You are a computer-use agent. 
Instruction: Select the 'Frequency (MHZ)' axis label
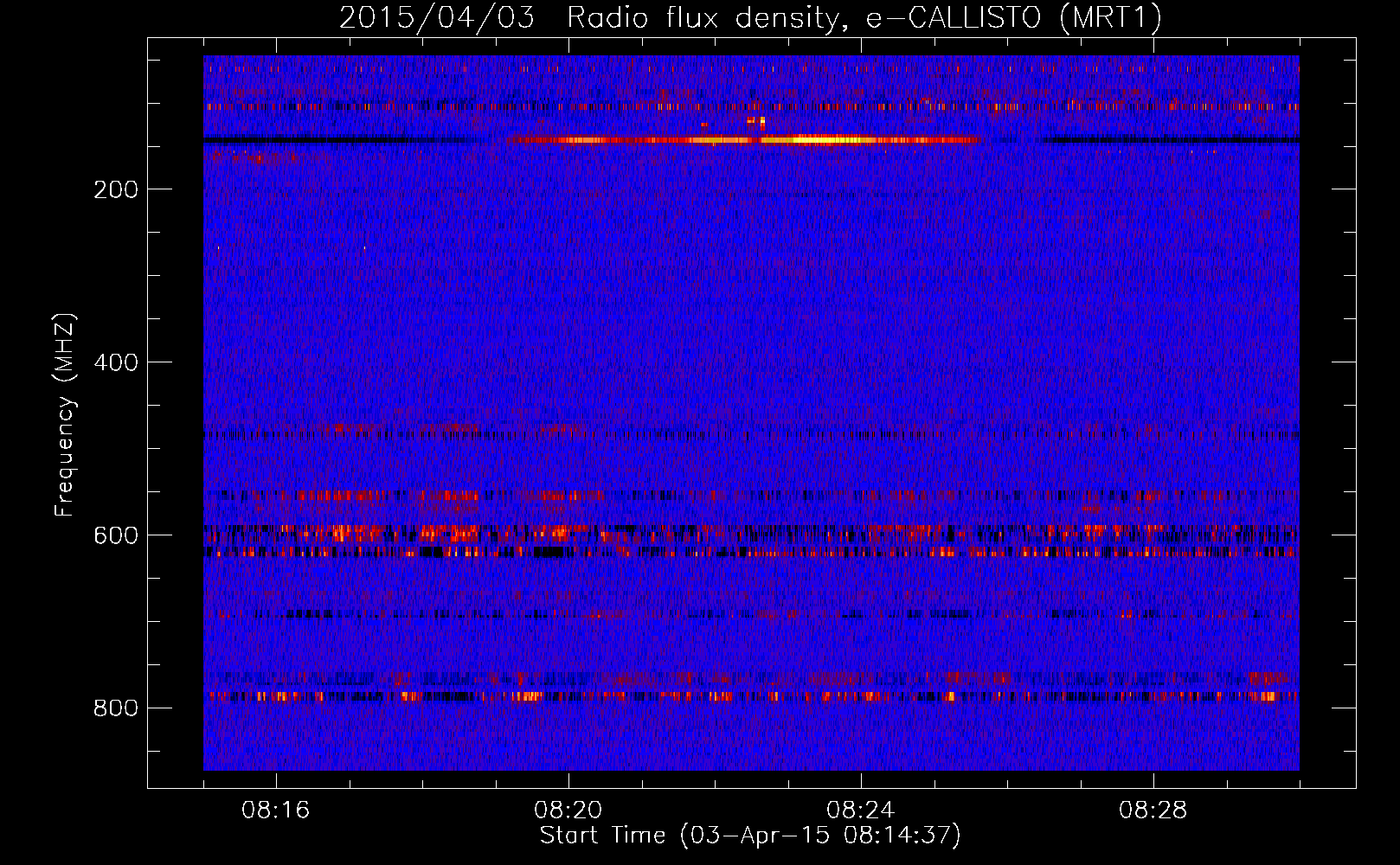65,415
